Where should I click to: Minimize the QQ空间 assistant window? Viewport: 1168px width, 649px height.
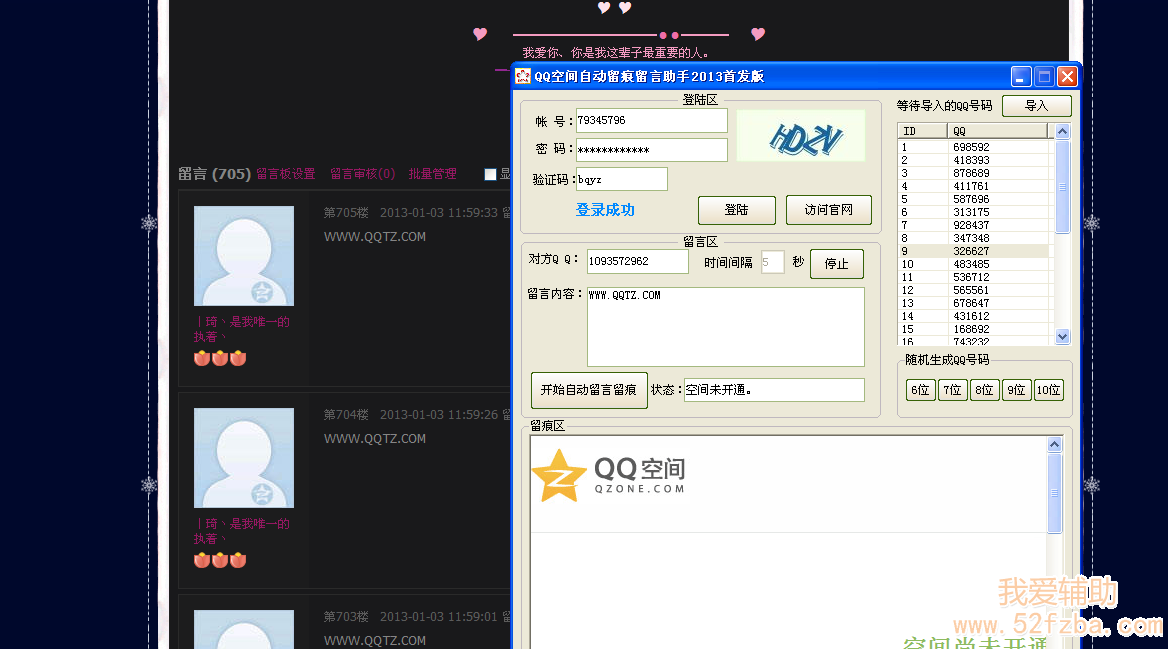[x=1021, y=77]
